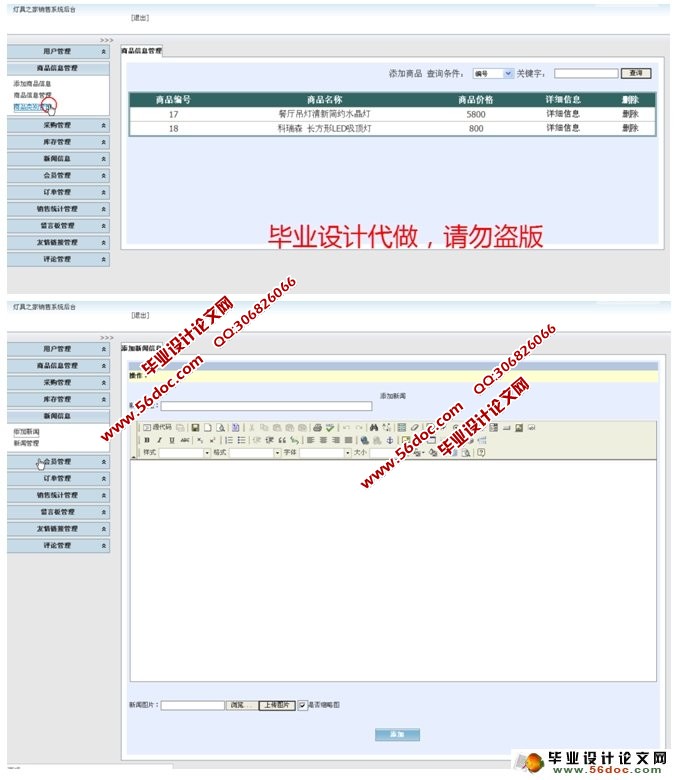Open 新闻管理 in the sidebar submenu
The image size is (677, 780).
[x=26, y=443]
